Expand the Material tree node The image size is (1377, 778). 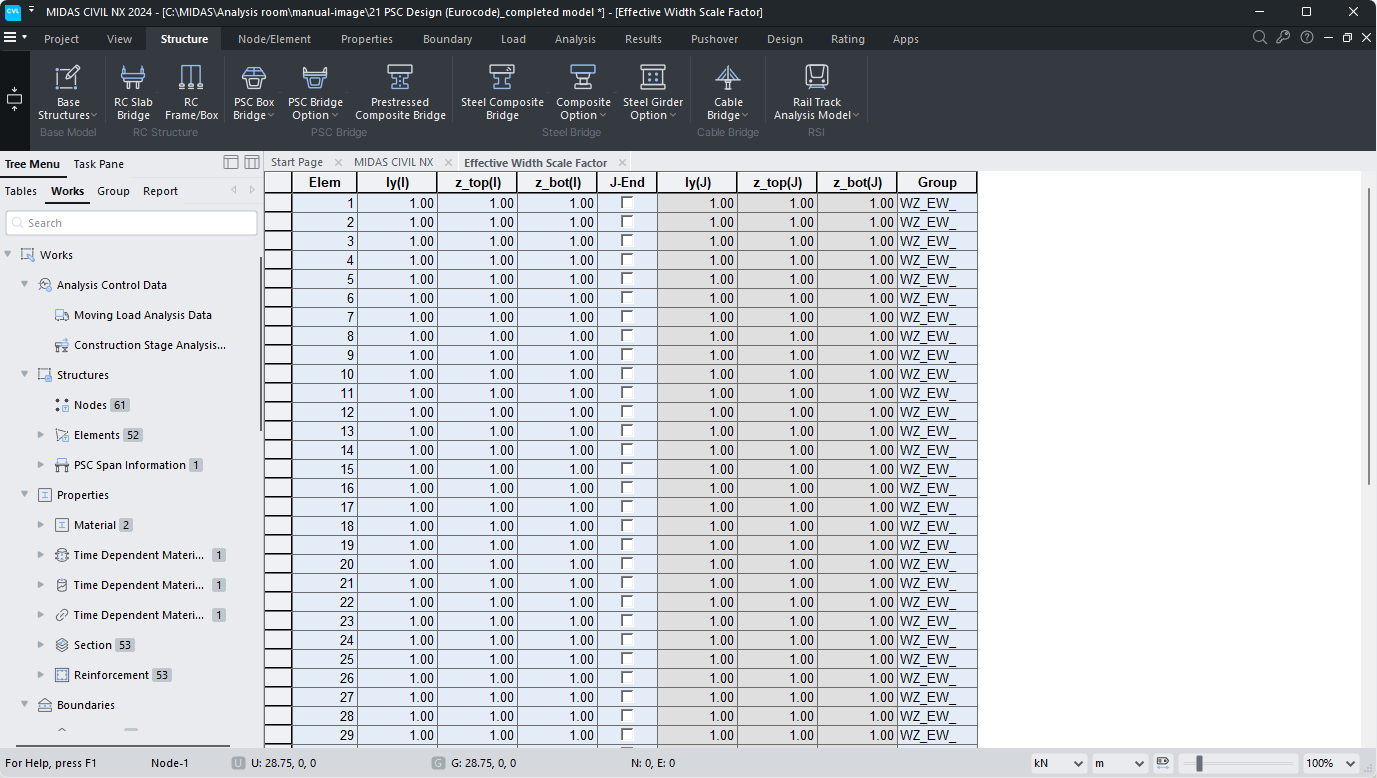41,525
